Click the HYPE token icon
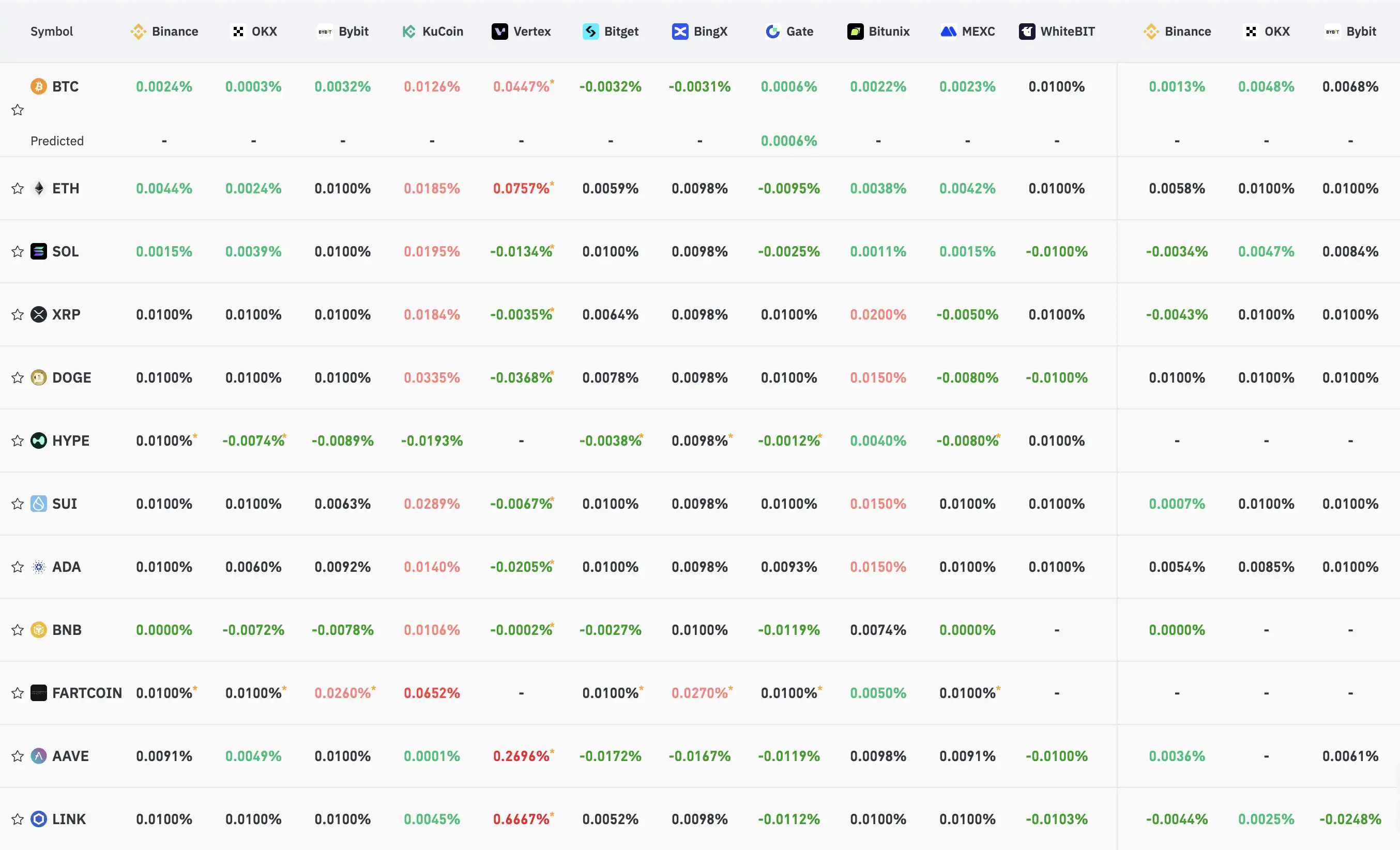Viewport: 1400px width, 850px height. point(39,441)
